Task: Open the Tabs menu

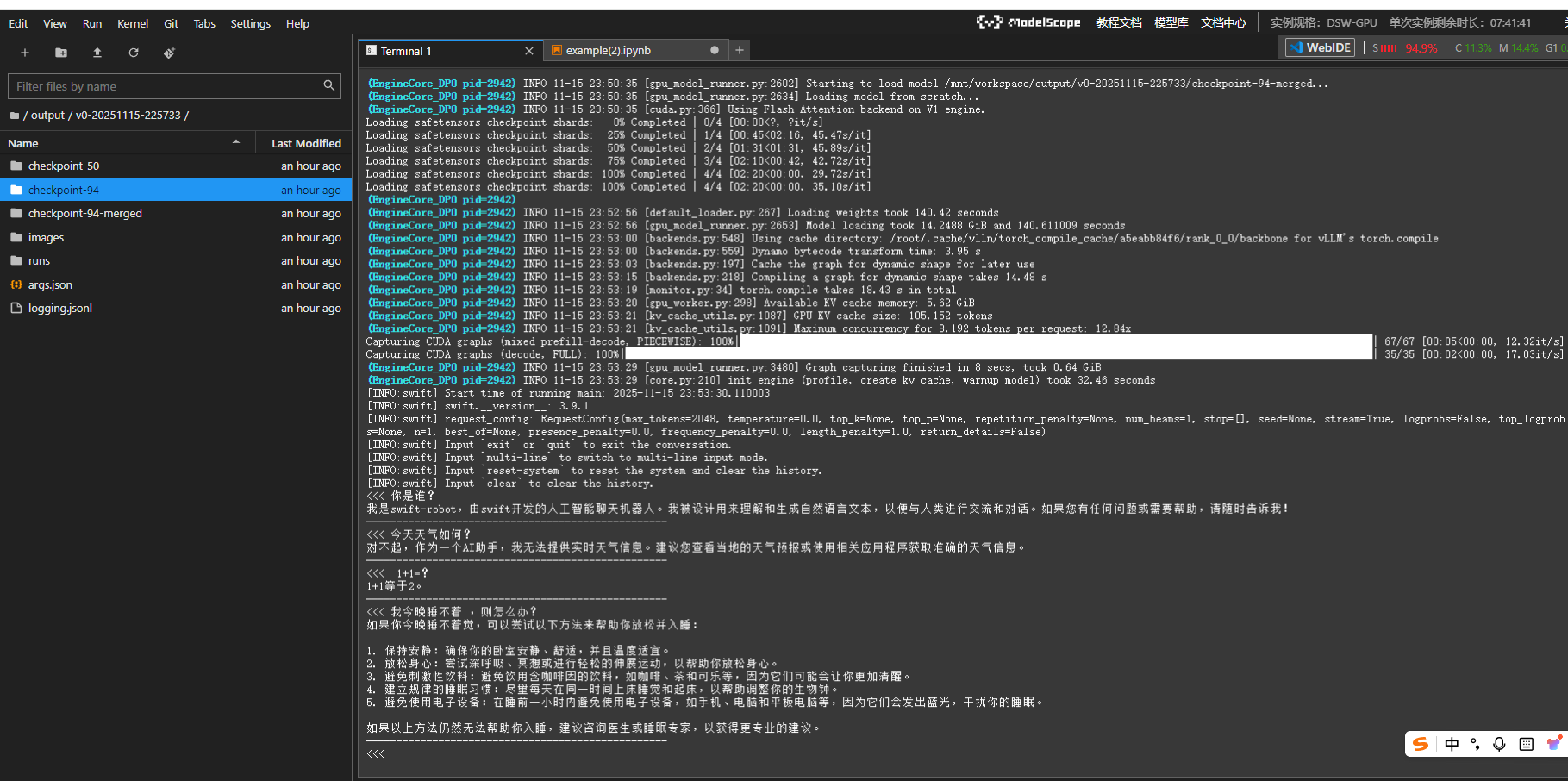Action: 204,23
